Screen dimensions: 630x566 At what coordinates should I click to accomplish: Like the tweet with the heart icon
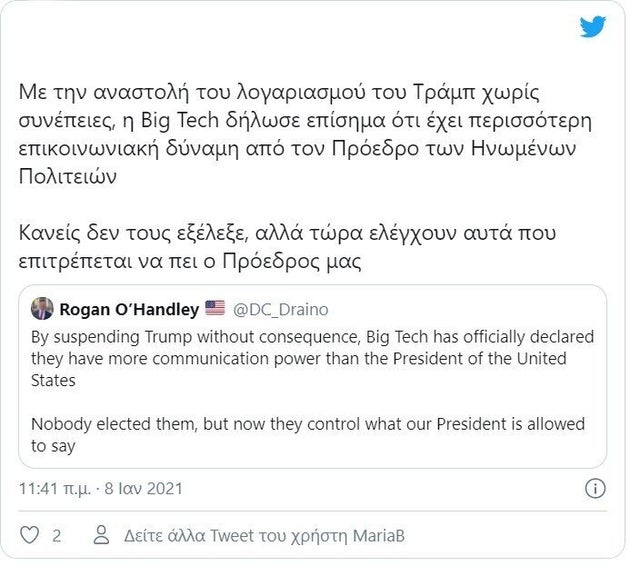coord(29,535)
